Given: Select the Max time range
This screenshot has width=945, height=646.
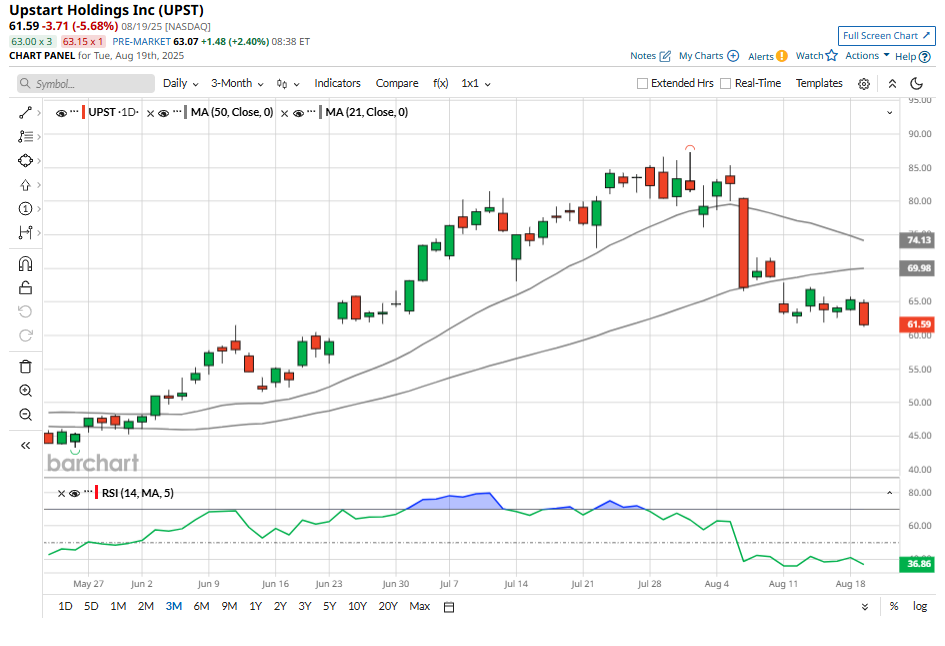Looking at the screenshot, I should (x=419, y=606).
